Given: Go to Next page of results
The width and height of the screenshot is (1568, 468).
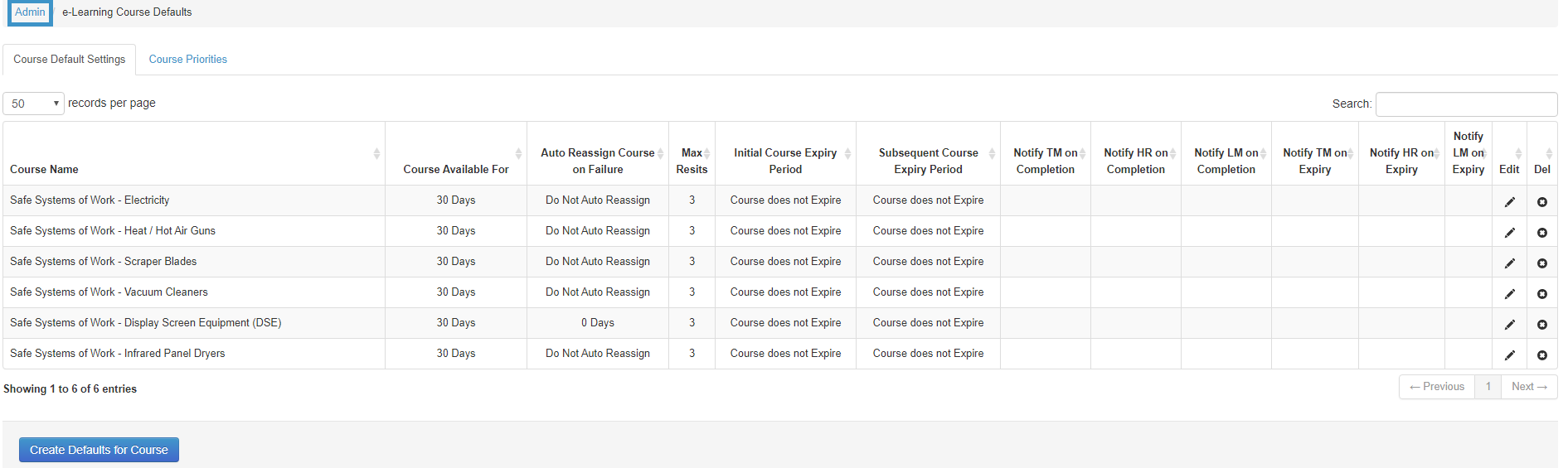Looking at the screenshot, I should tap(1529, 387).
